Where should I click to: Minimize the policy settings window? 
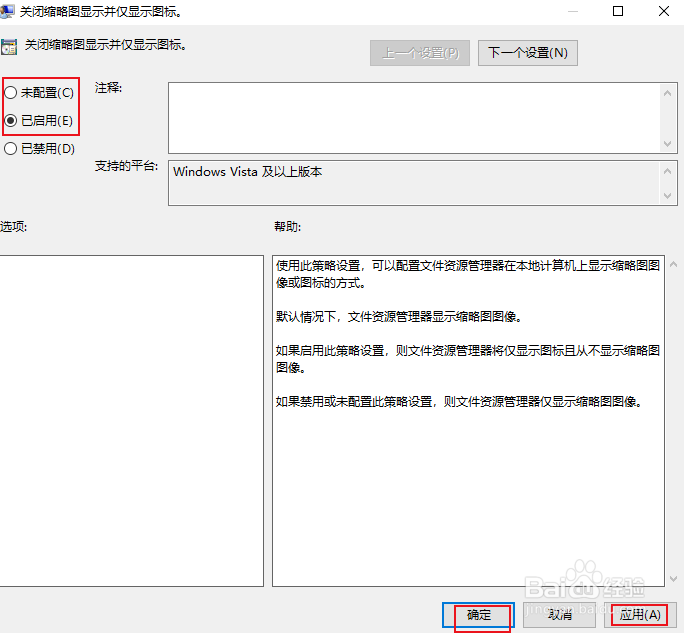point(573,11)
